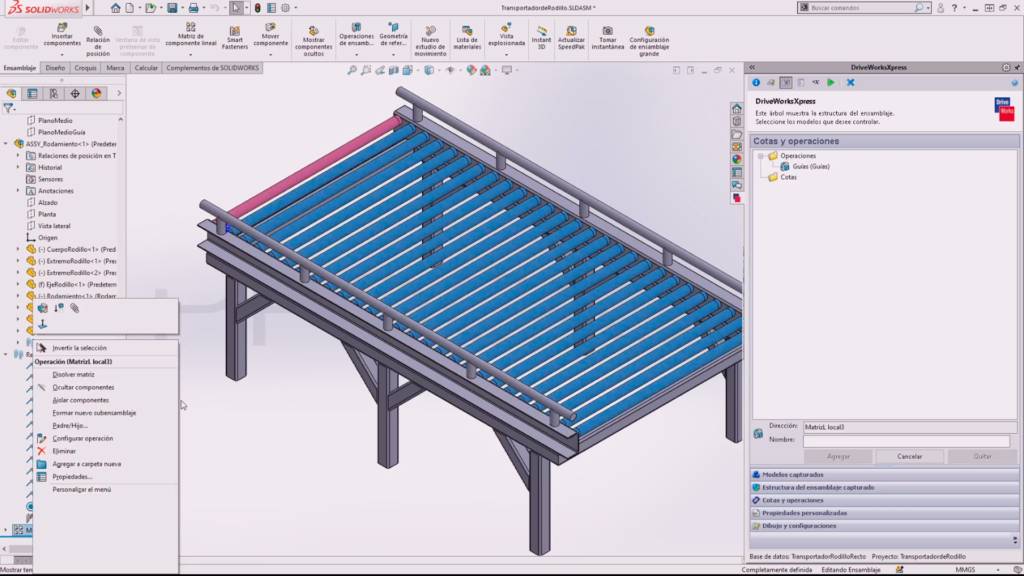Open the Complementos de SOLIDWORKS tab
The image size is (1024, 576).
coord(212,68)
